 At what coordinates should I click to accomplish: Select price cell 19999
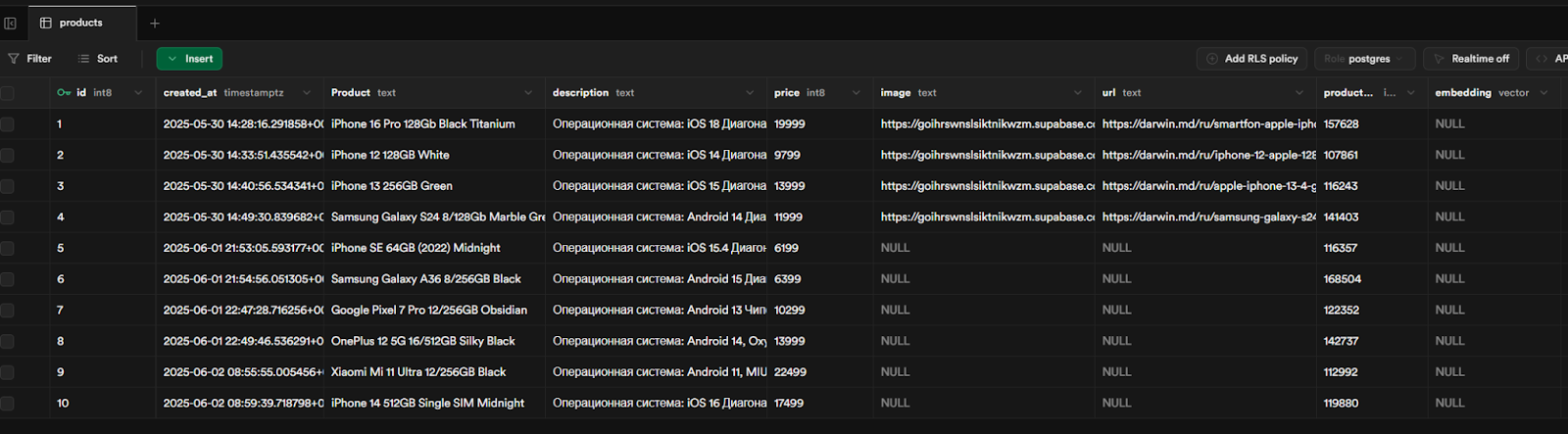820,124
